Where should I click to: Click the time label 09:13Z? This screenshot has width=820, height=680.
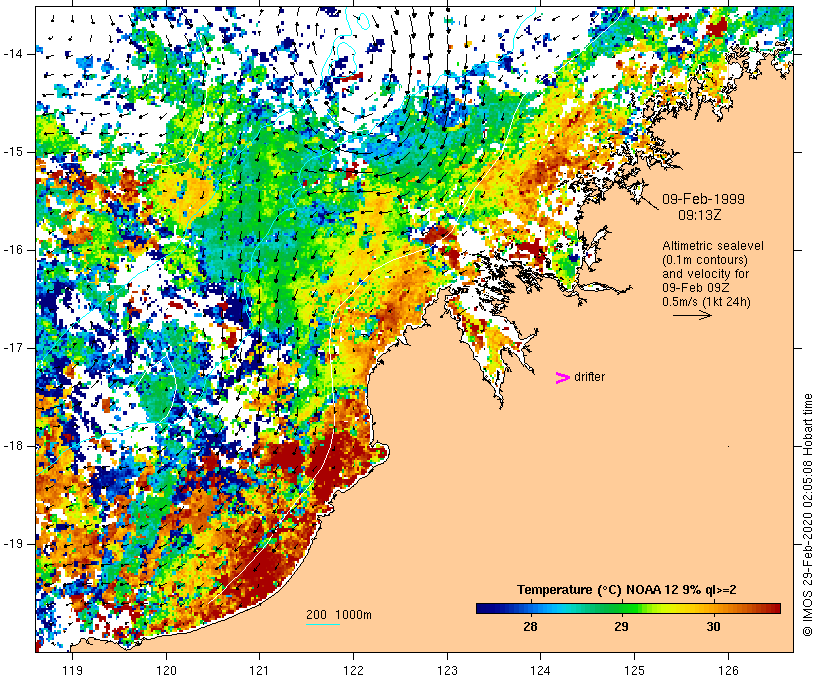(x=700, y=215)
